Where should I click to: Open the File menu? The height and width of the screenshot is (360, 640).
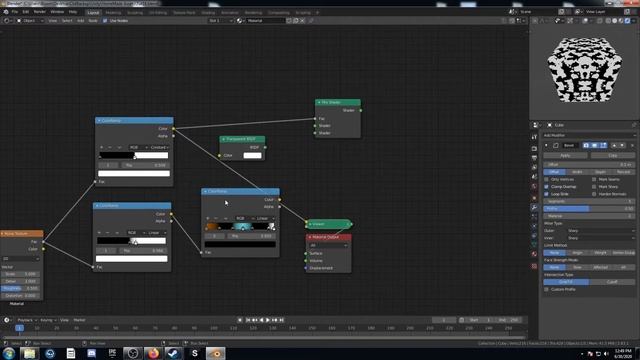15,12
